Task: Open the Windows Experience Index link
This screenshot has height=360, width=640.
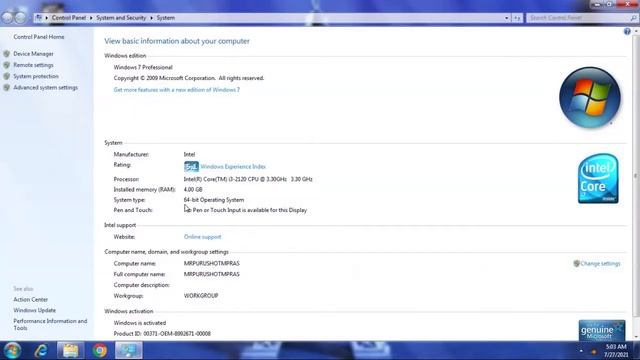Action: click(x=233, y=167)
